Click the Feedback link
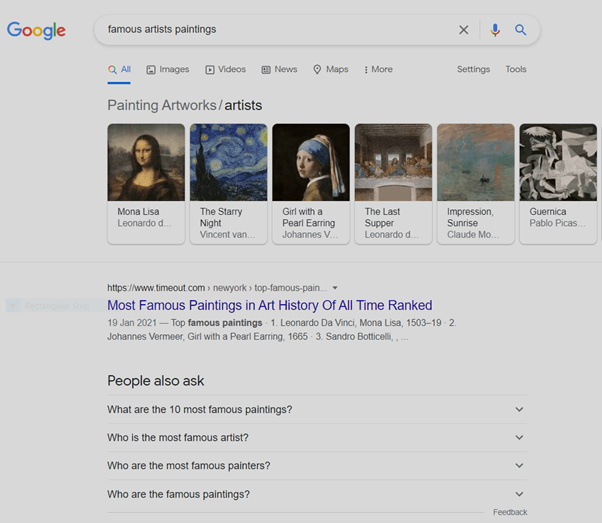The image size is (602, 523). point(509,512)
